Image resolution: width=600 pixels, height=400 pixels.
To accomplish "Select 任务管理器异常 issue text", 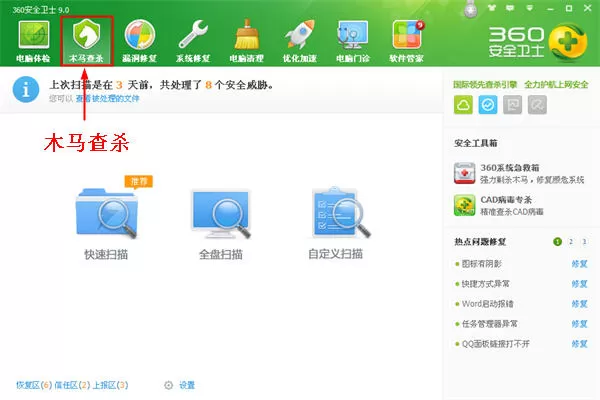I will point(489,324).
